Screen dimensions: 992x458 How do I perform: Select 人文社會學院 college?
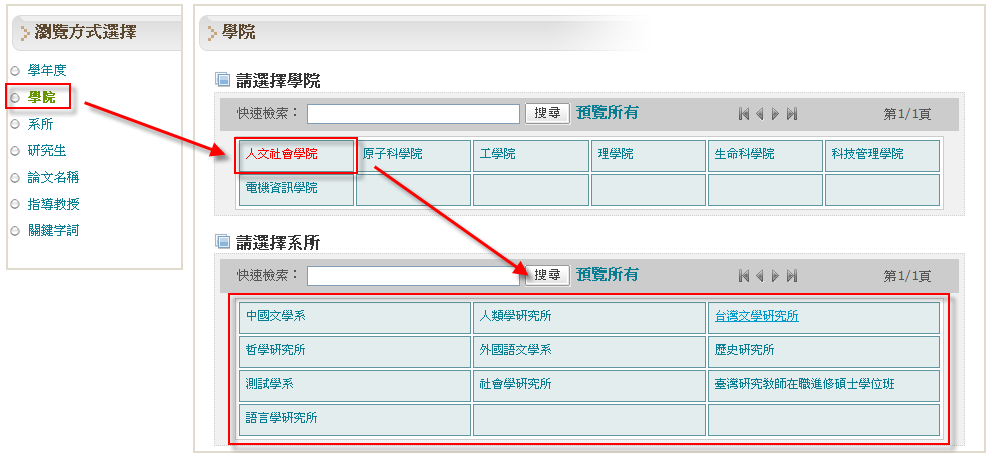click(282, 155)
